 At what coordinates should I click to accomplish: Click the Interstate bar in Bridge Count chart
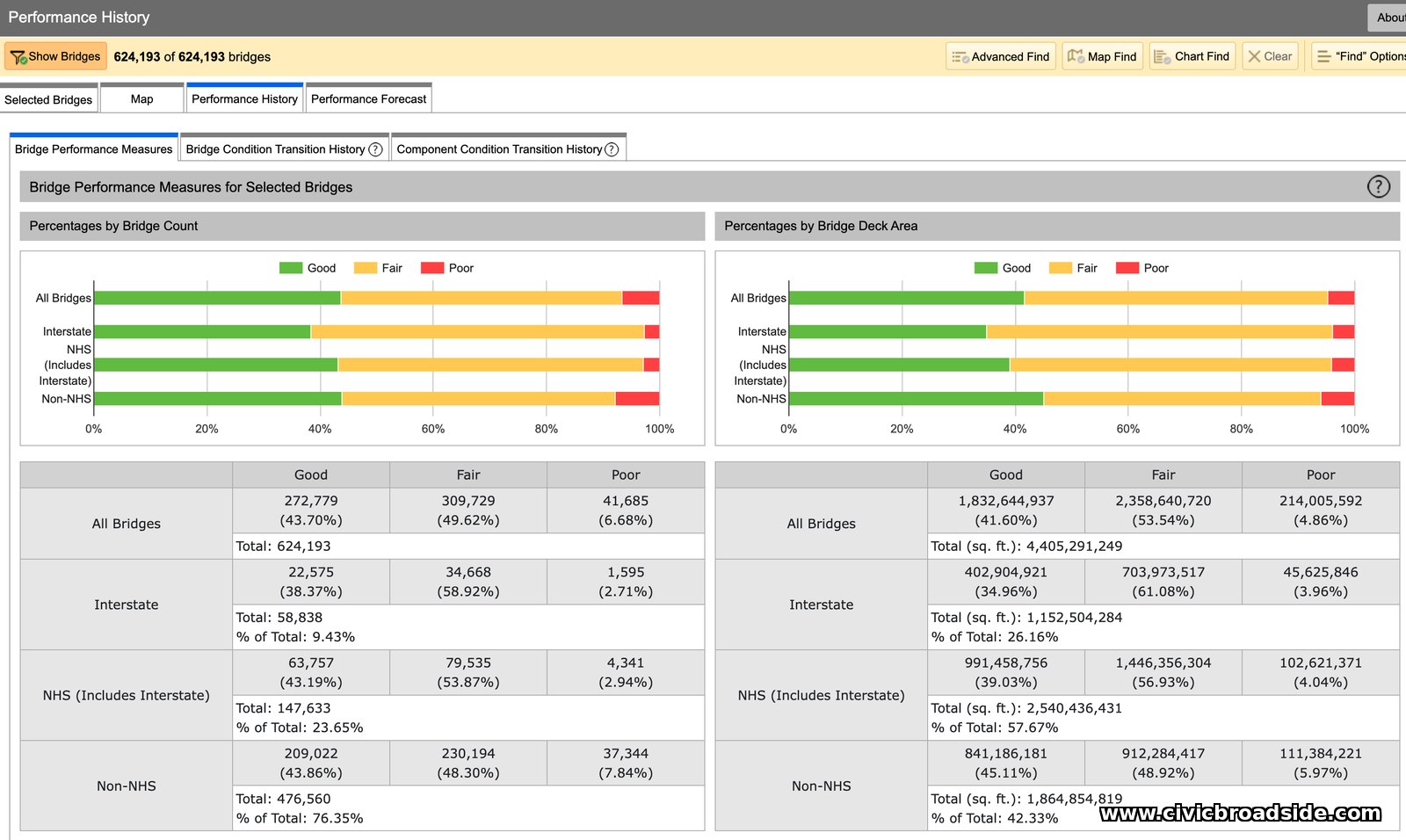[x=376, y=331]
